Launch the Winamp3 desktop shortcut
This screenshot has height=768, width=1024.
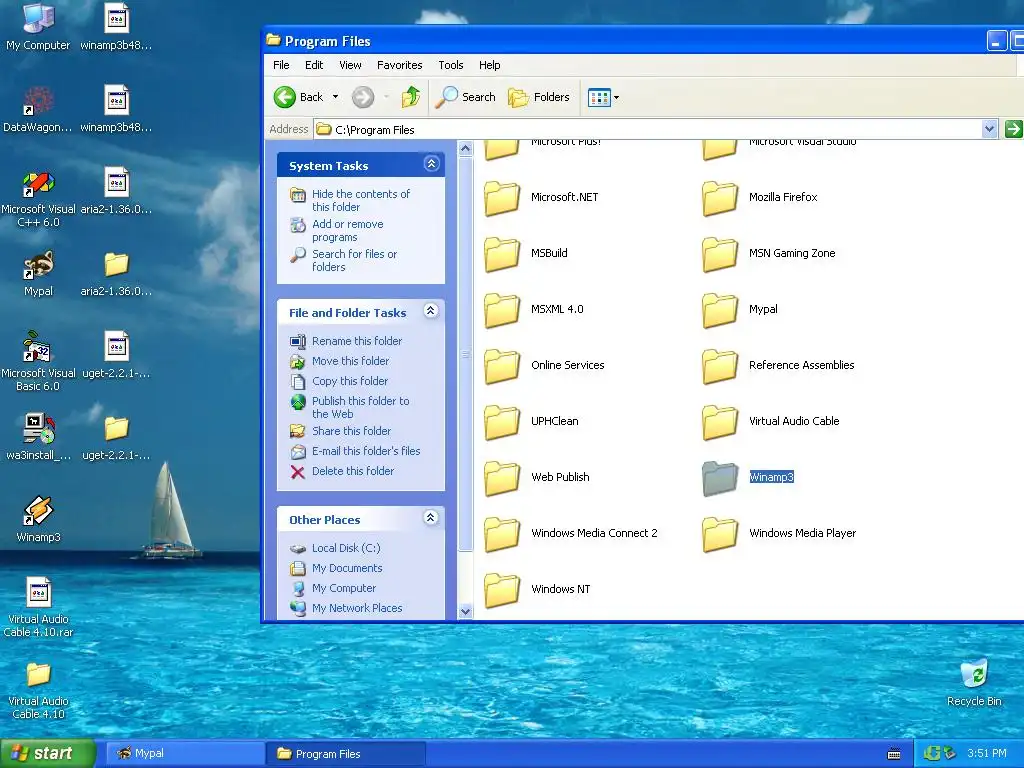(x=38, y=519)
